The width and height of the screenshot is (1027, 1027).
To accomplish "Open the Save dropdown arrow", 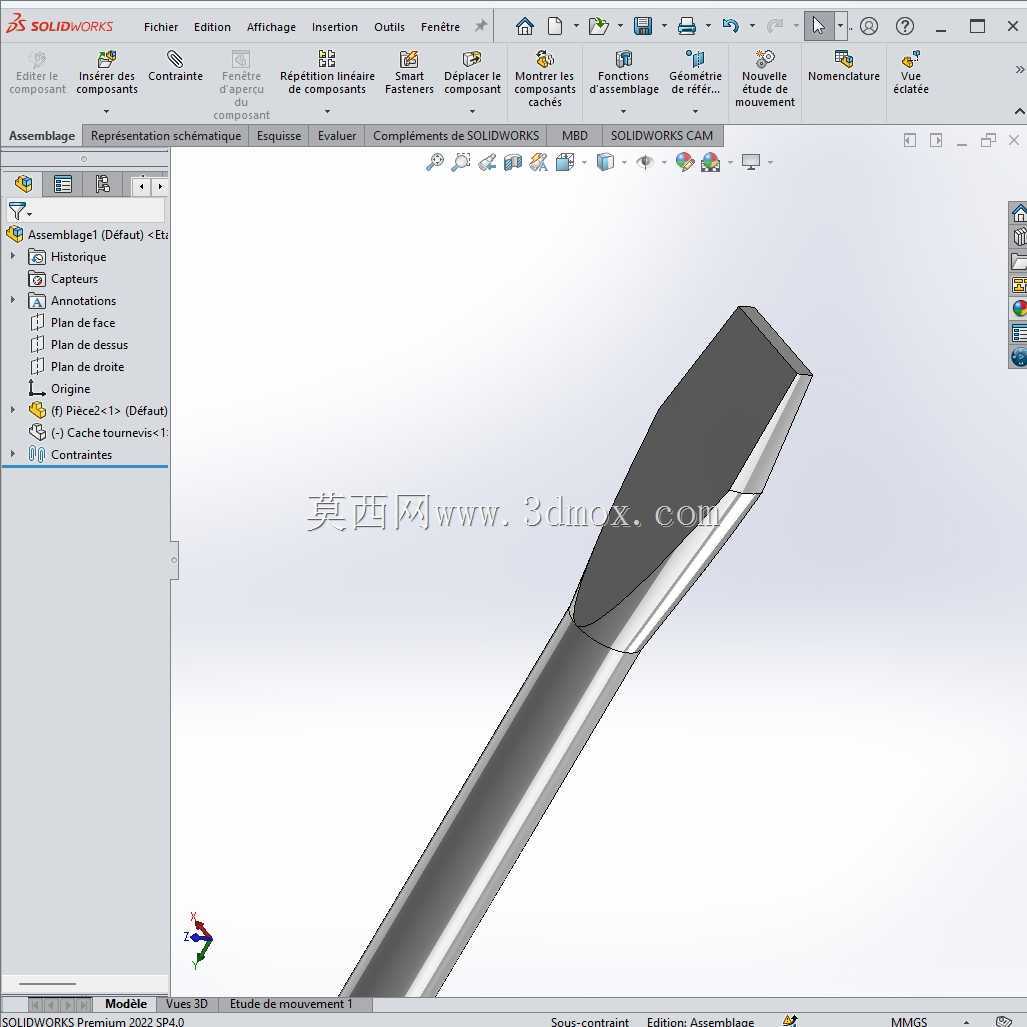I will tap(663, 26).
